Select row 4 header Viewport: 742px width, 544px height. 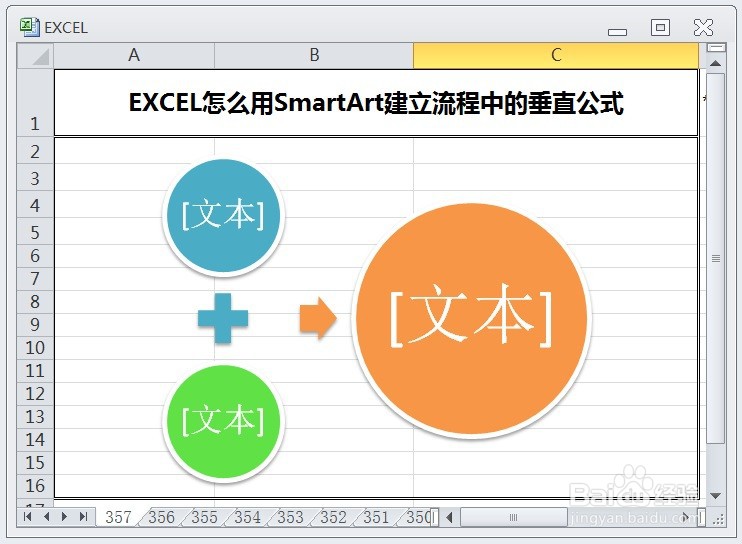tap(35, 205)
